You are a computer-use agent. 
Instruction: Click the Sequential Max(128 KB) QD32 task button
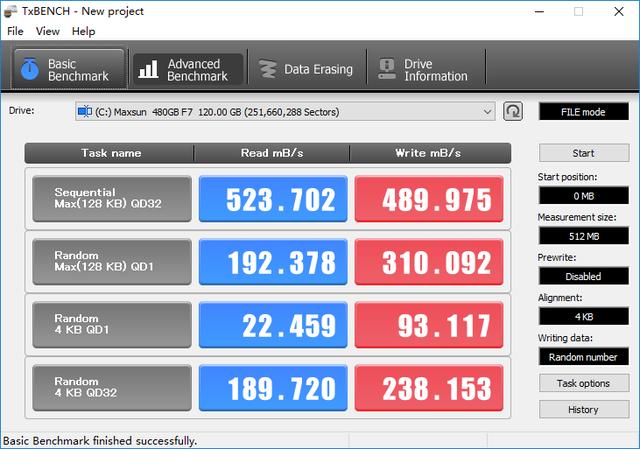(x=112, y=199)
